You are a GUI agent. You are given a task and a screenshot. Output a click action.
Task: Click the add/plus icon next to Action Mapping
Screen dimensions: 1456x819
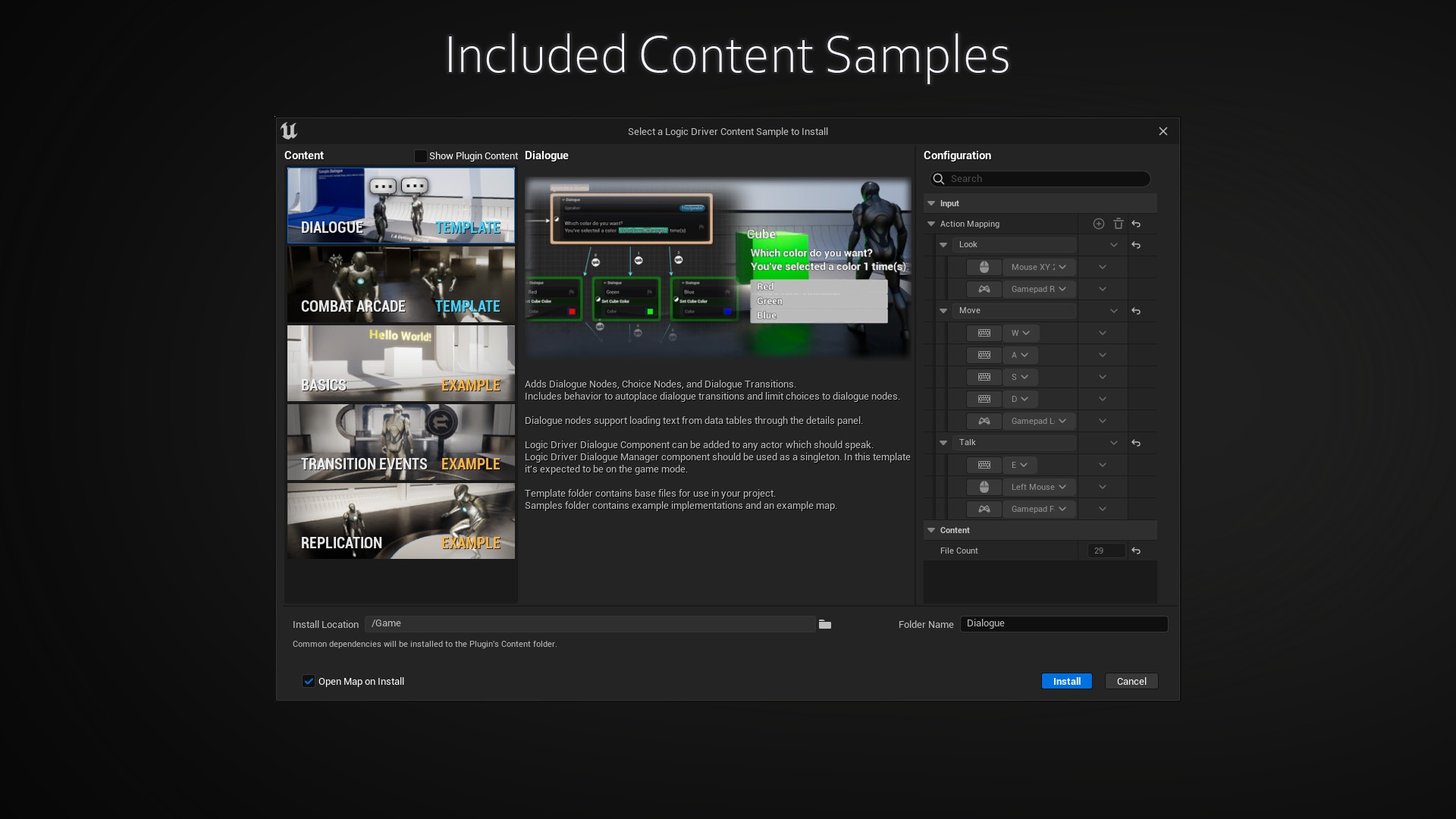pos(1099,224)
